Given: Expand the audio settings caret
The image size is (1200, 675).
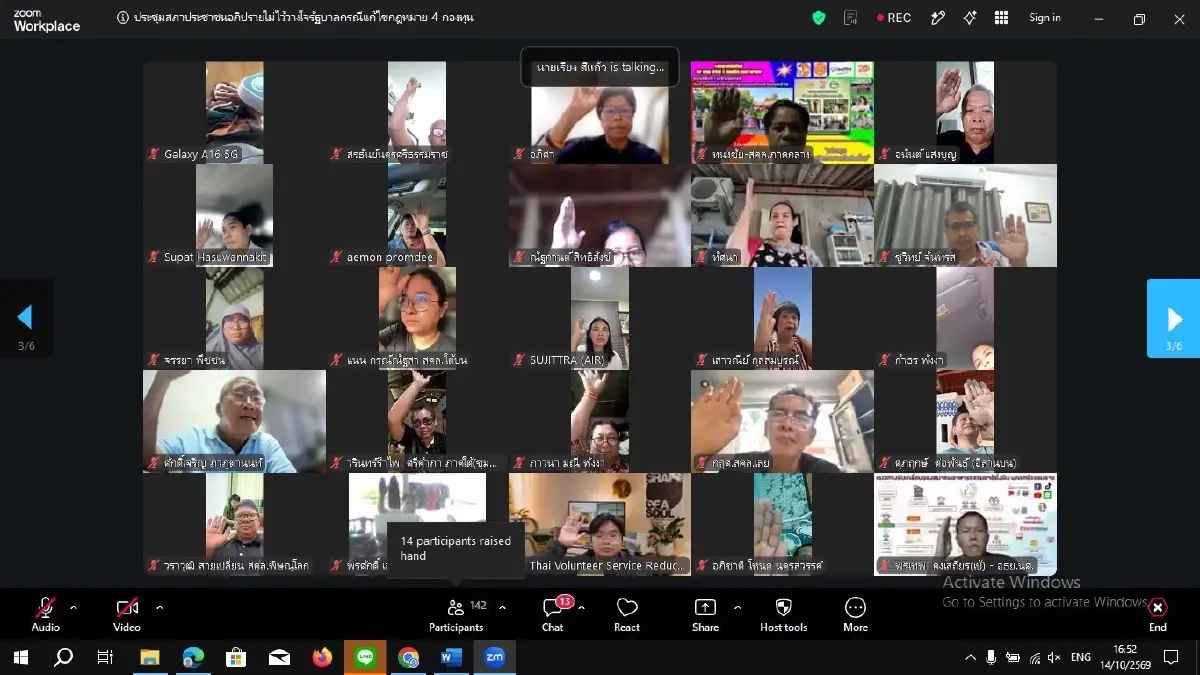Looking at the screenshot, I should click(x=73, y=607).
